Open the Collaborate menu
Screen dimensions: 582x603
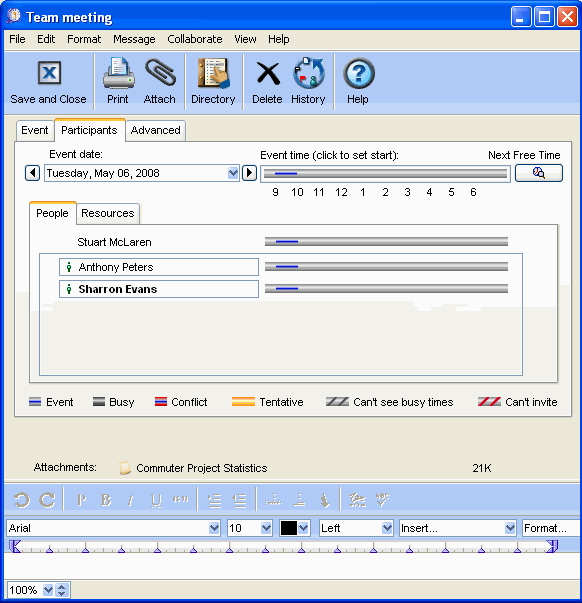[x=195, y=39]
